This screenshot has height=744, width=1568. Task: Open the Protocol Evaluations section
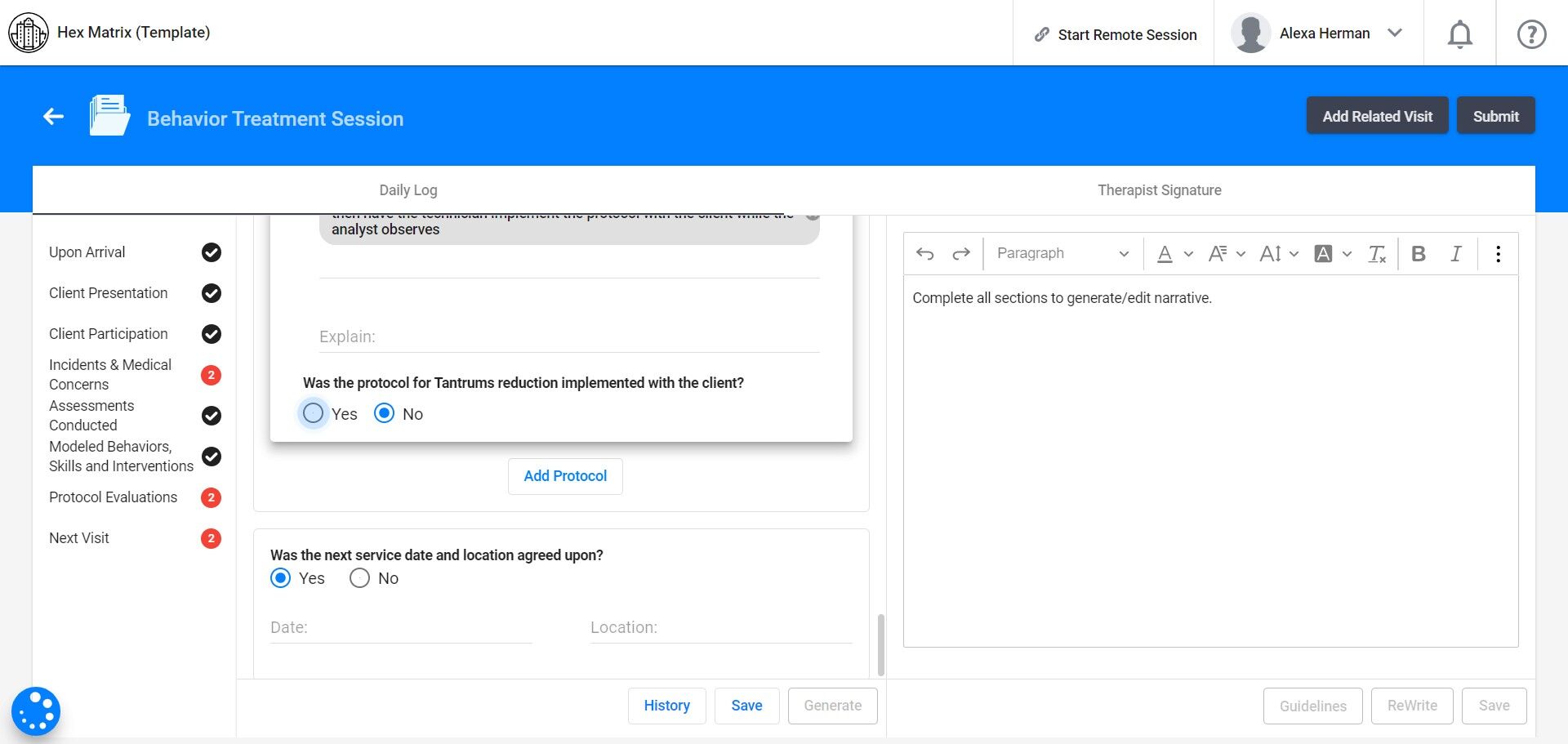[x=114, y=497]
